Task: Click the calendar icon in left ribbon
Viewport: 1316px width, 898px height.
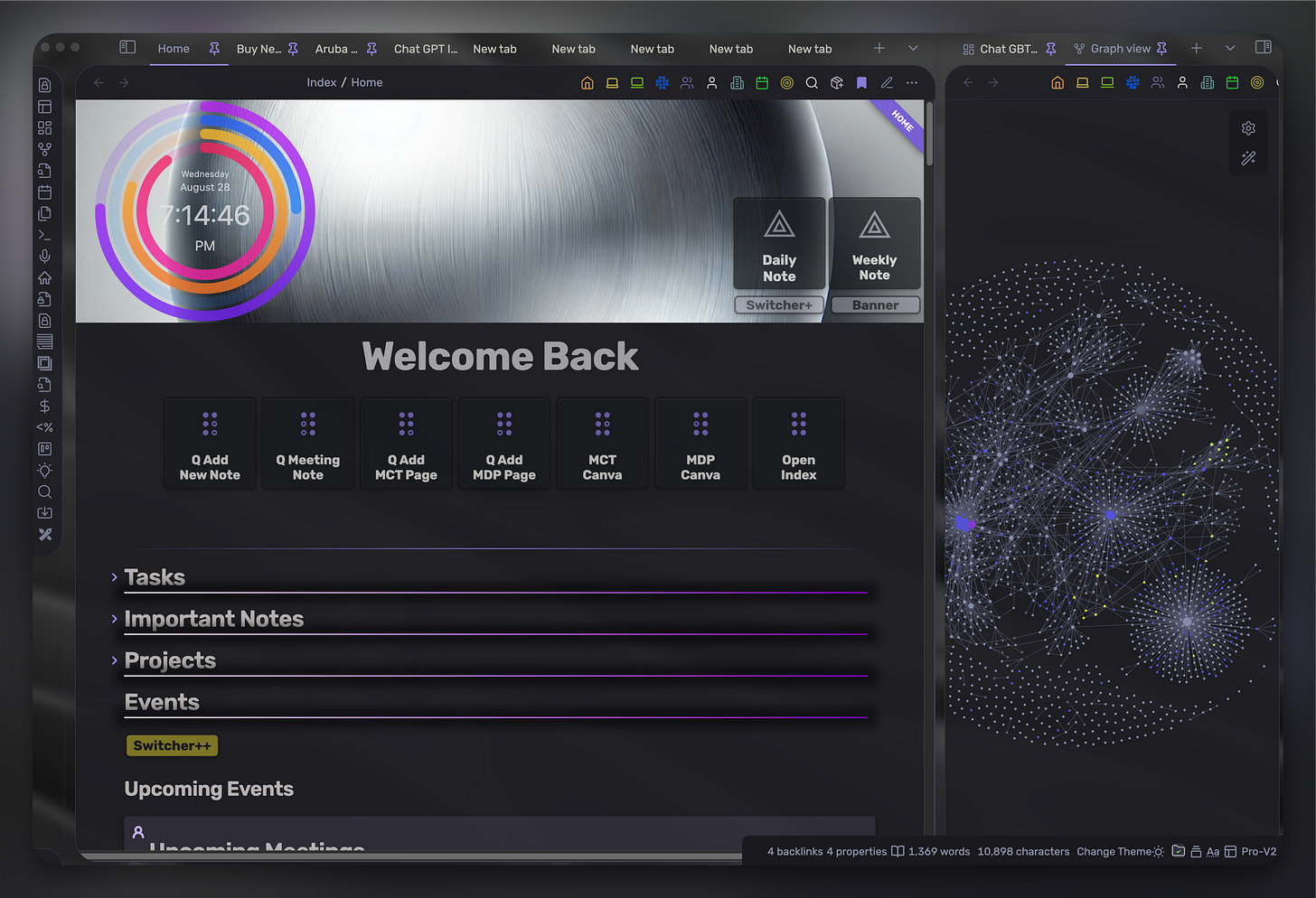Action: click(44, 192)
